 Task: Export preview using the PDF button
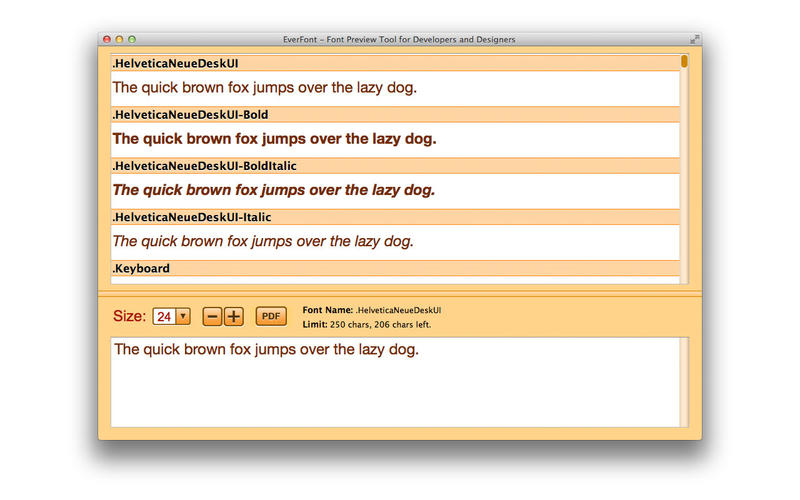click(x=271, y=316)
